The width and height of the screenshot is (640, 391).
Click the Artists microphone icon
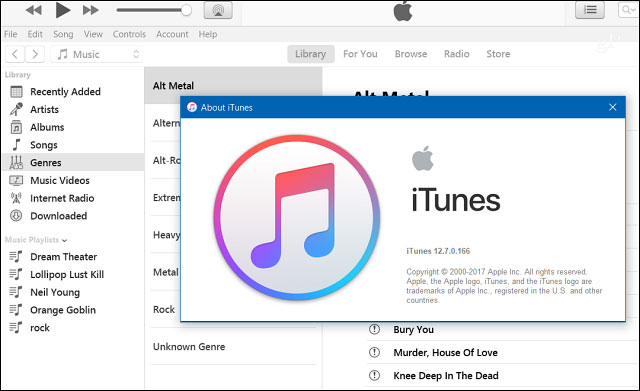[x=16, y=109]
